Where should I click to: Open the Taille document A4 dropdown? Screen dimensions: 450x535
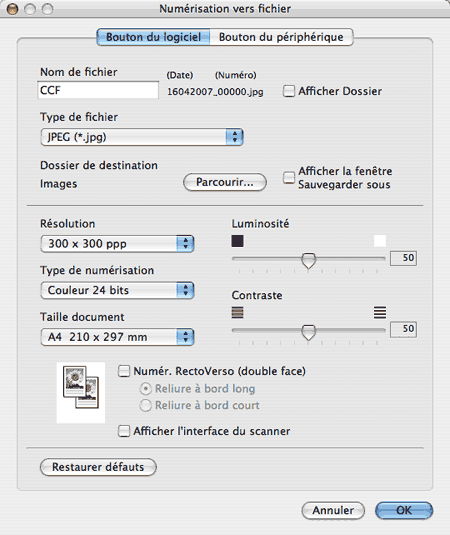click(117, 337)
